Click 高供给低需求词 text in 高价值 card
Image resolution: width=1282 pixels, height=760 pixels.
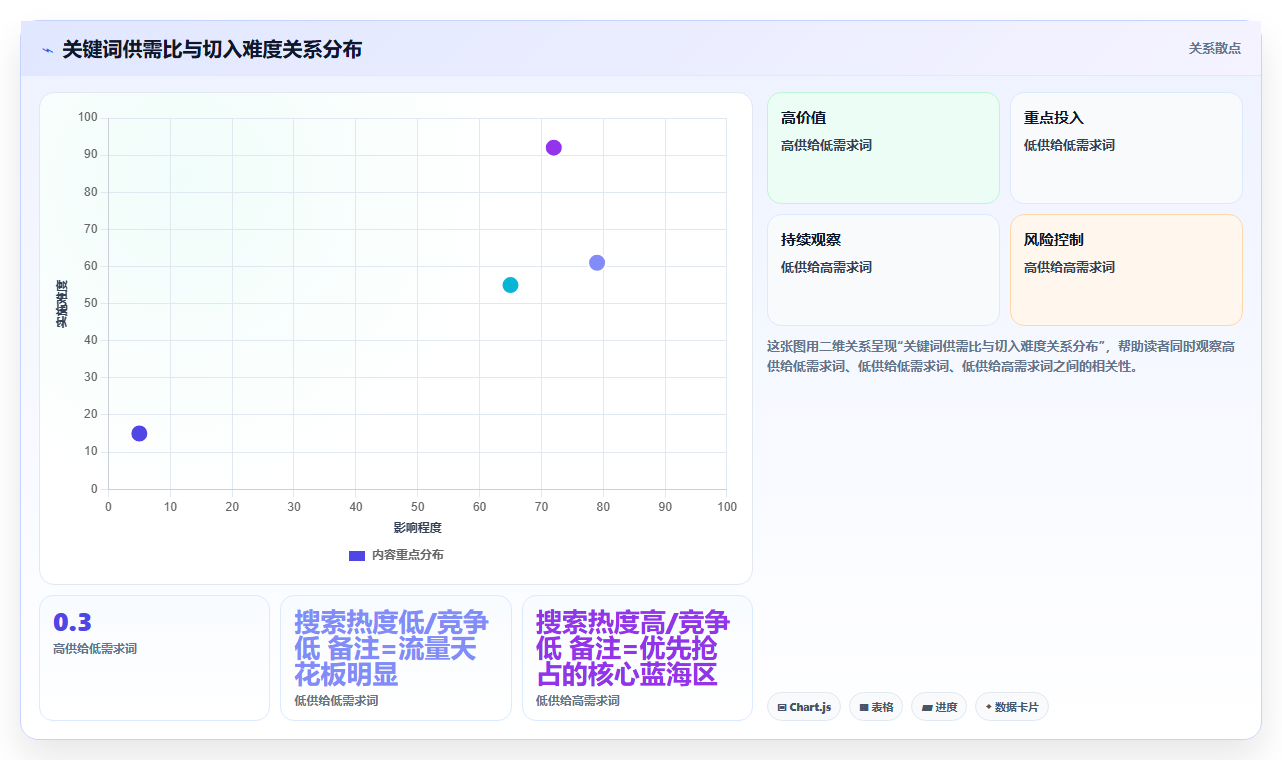(826, 145)
